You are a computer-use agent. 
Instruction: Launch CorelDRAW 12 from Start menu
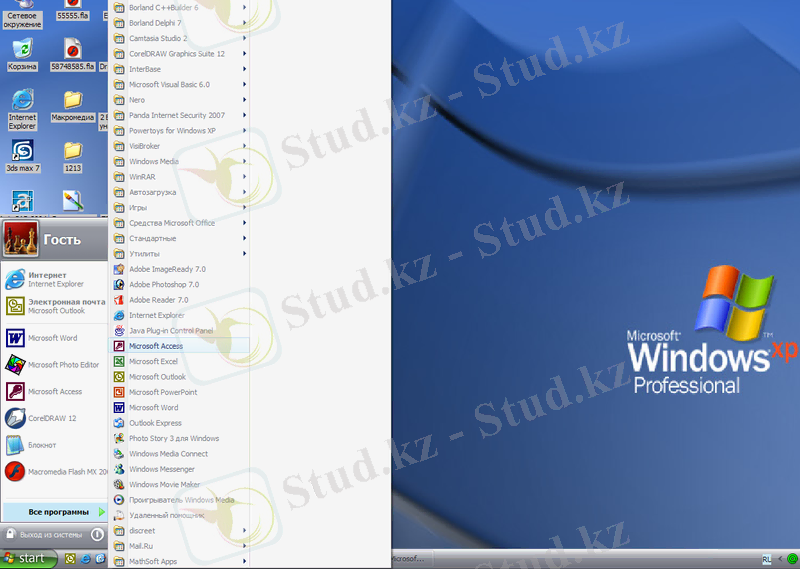55,418
